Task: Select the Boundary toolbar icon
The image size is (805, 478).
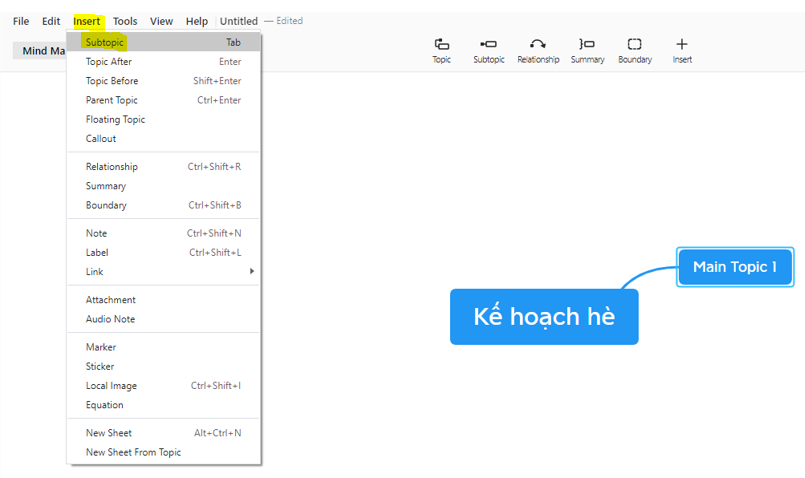Action: tap(634, 44)
